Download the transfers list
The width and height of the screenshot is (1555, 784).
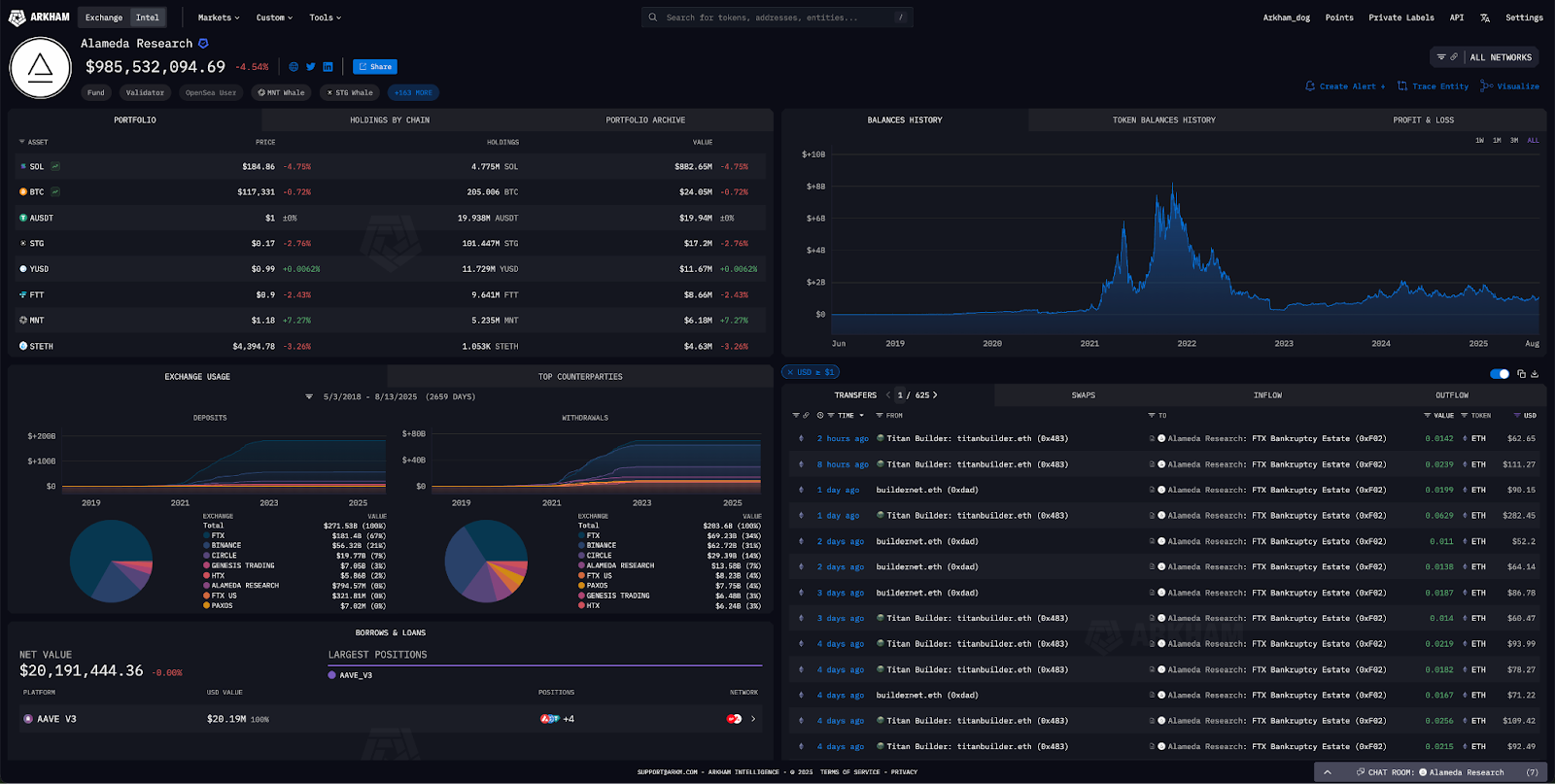pos(1535,374)
